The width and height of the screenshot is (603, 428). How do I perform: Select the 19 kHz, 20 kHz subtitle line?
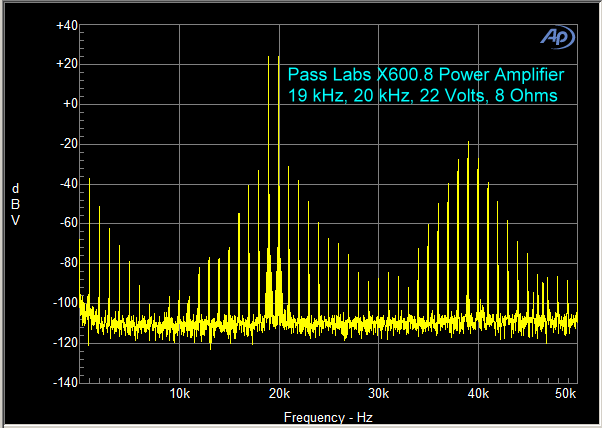tap(422, 95)
